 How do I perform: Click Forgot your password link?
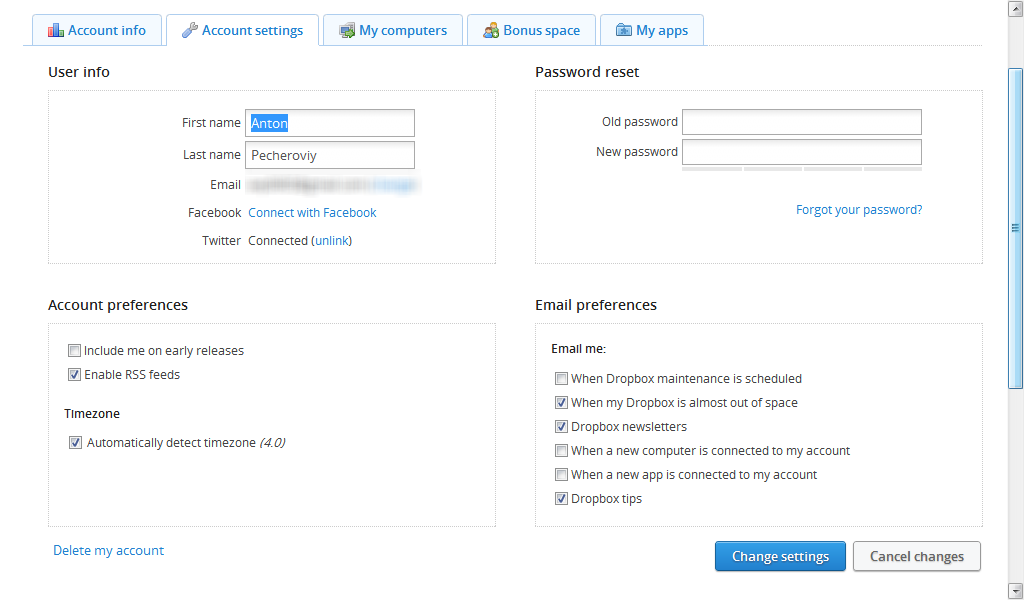tap(859, 210)
